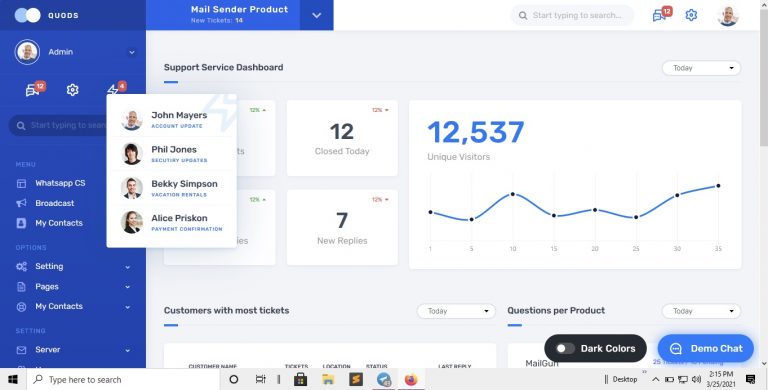Open File Explorer taskbar icon

pyautogui.click(x=328, y=379)
